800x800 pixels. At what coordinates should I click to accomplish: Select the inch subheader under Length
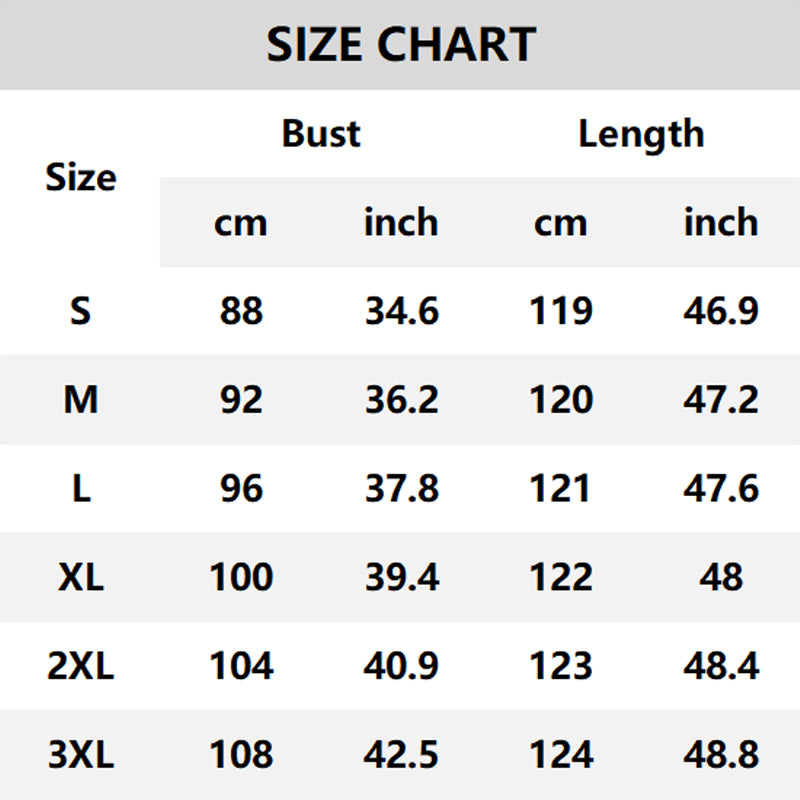(720, 222)
